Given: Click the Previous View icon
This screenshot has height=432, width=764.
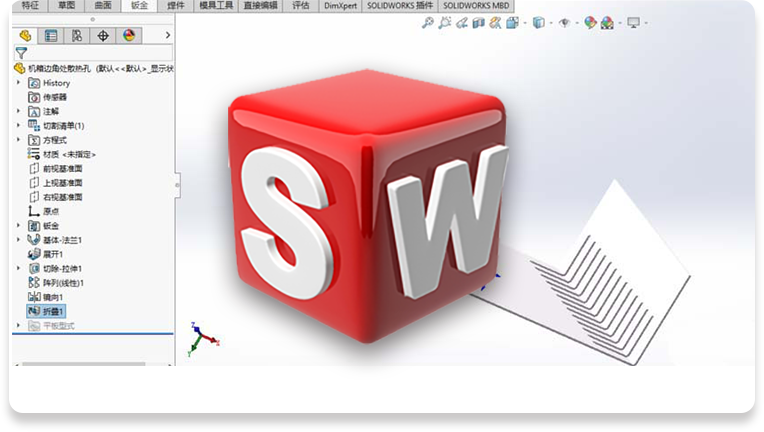Looking at the screenshot, I should point(461,23).
